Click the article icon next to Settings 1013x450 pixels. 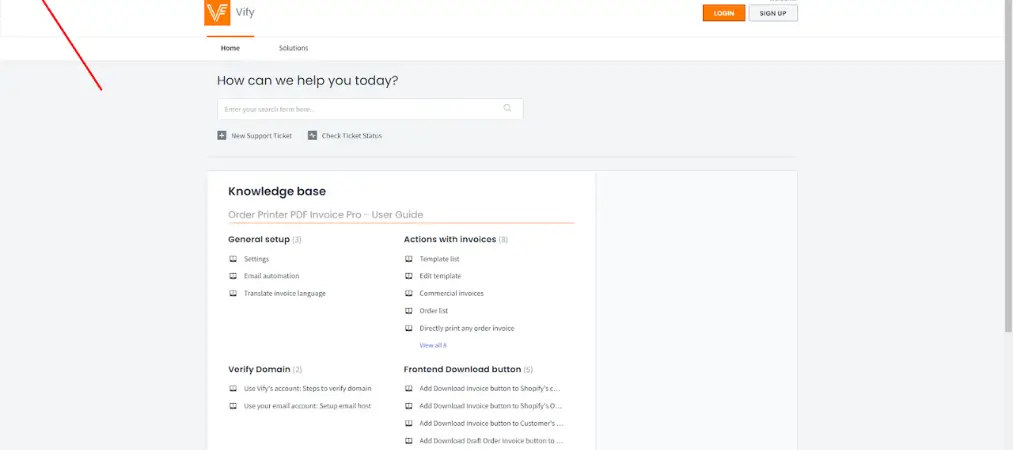click(233, 259)
